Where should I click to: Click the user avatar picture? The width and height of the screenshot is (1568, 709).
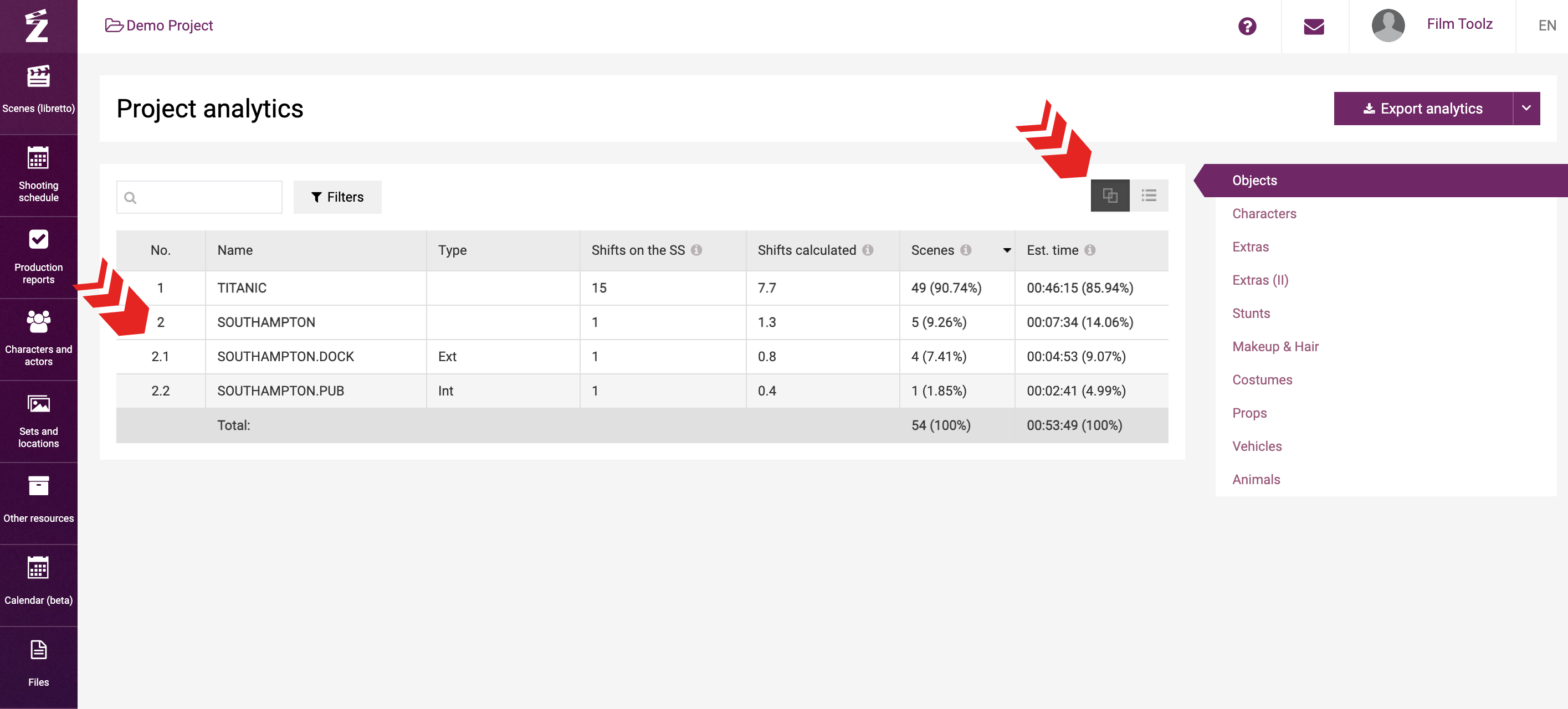coord(1388,25)
